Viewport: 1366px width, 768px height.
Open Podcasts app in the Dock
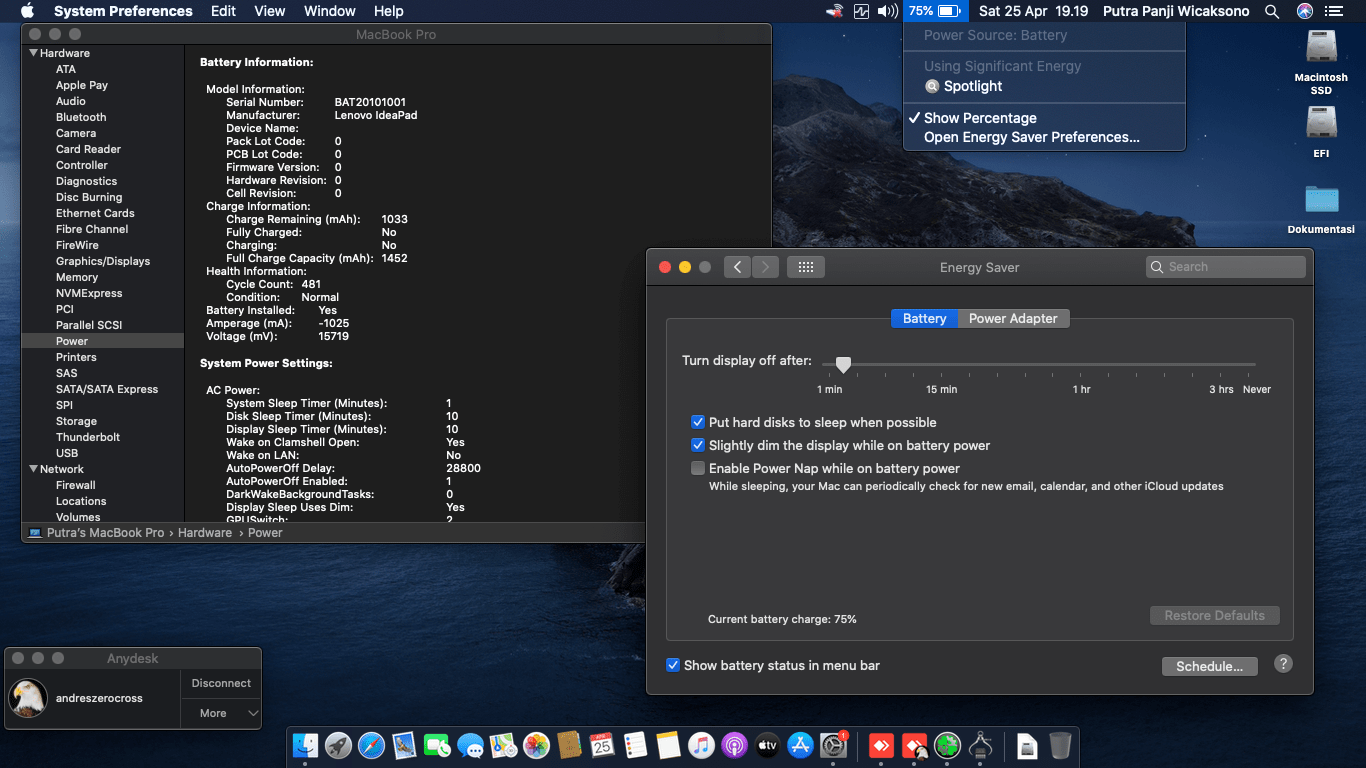tap(734, 745)
